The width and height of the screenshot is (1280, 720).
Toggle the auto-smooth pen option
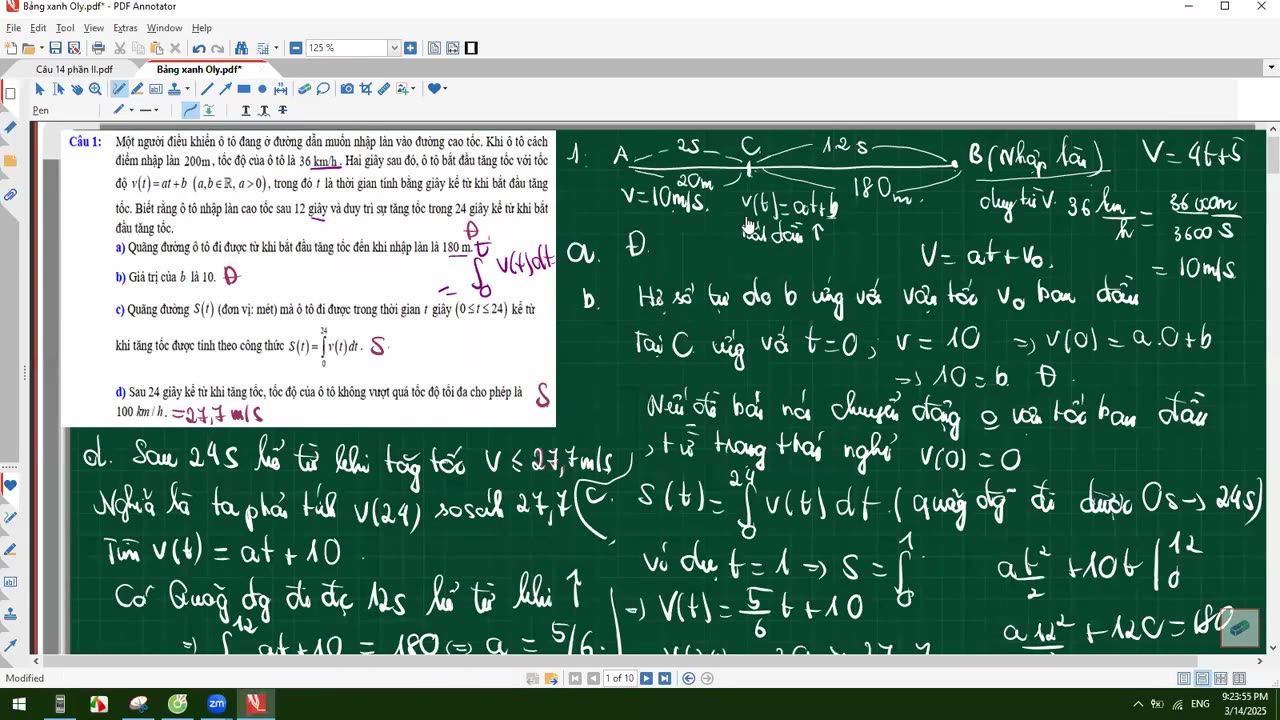[x=190, y=109]
